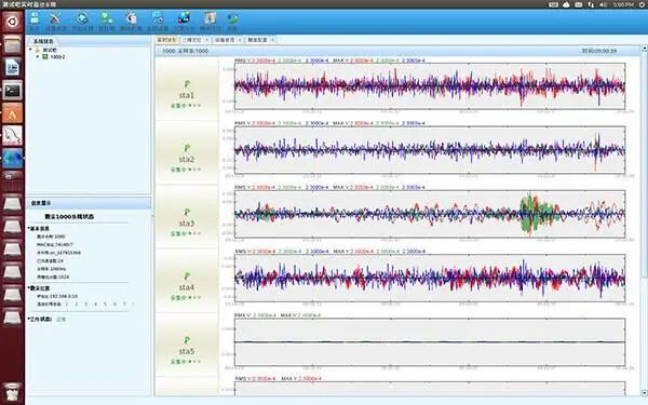Click the network computers icon in toolbar
This screenshot has height=405, width=648.
pyautogui.click(x=184, y=19)
